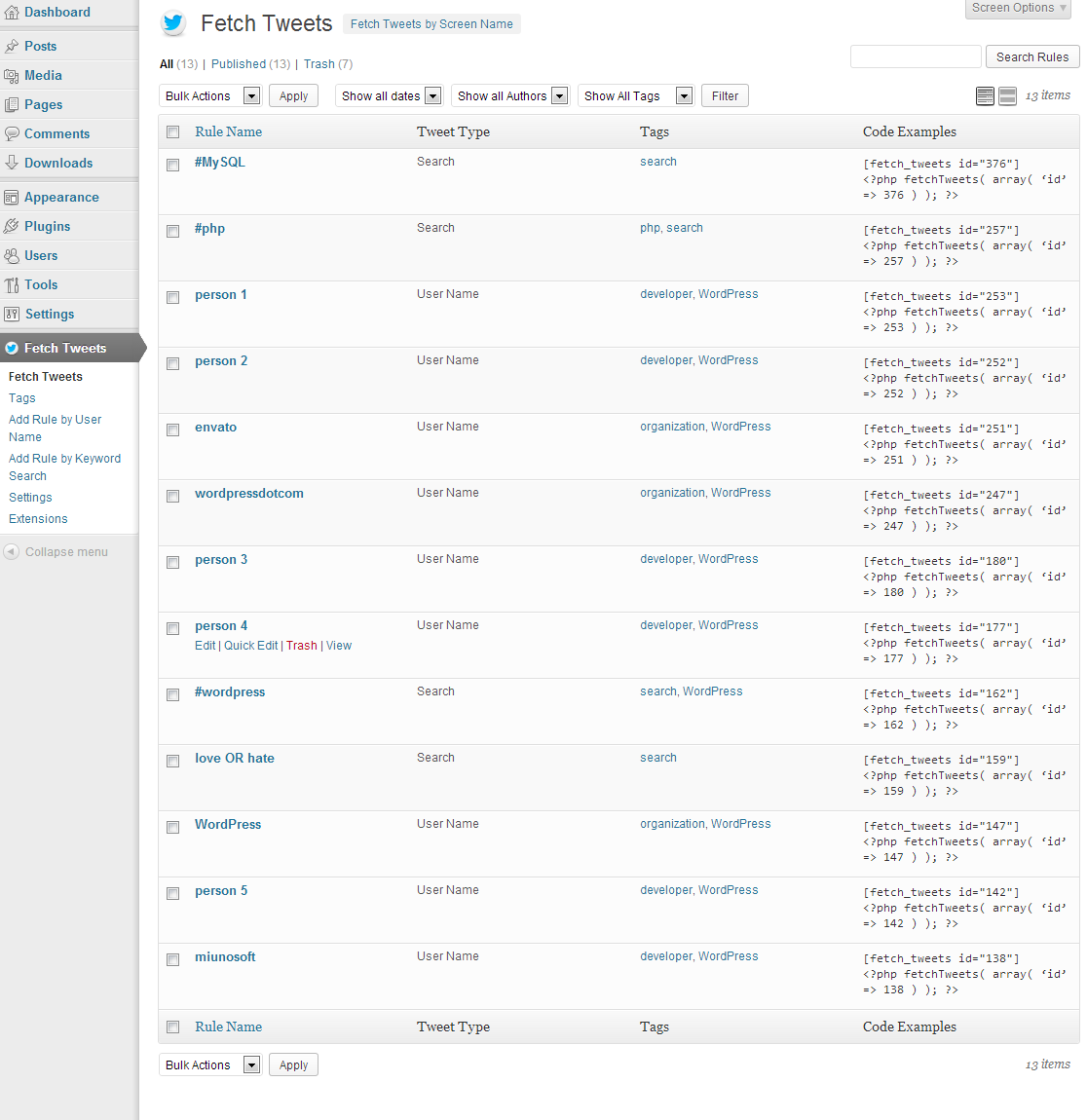Open the person 2 rule
This screenshot has height=1120, width=1087.
tap(221, 360)
